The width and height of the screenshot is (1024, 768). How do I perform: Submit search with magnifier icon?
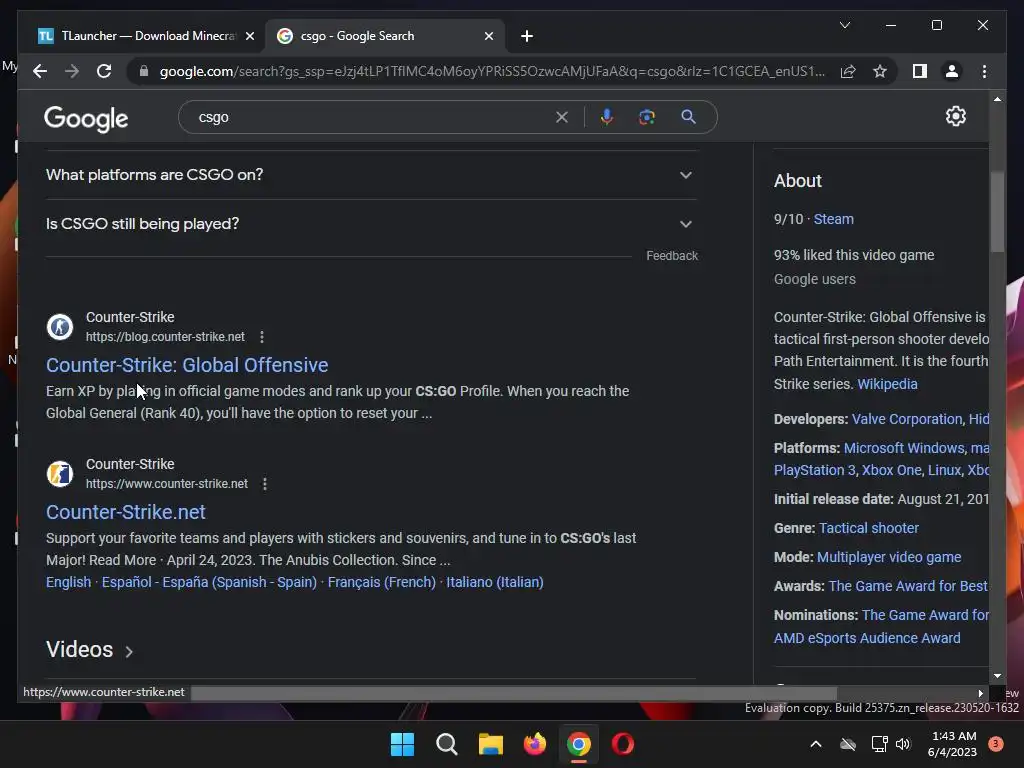point(688,117)
